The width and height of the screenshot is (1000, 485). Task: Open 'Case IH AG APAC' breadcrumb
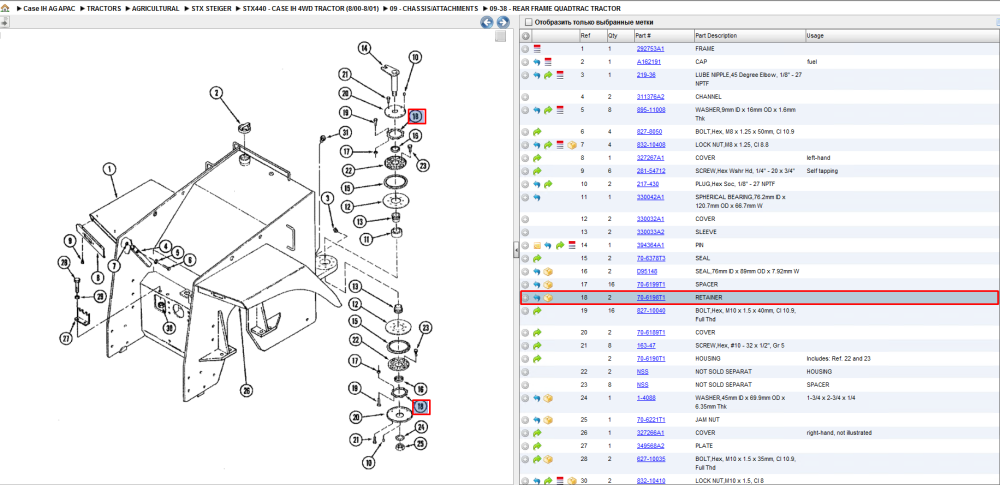tap(49, 8)
